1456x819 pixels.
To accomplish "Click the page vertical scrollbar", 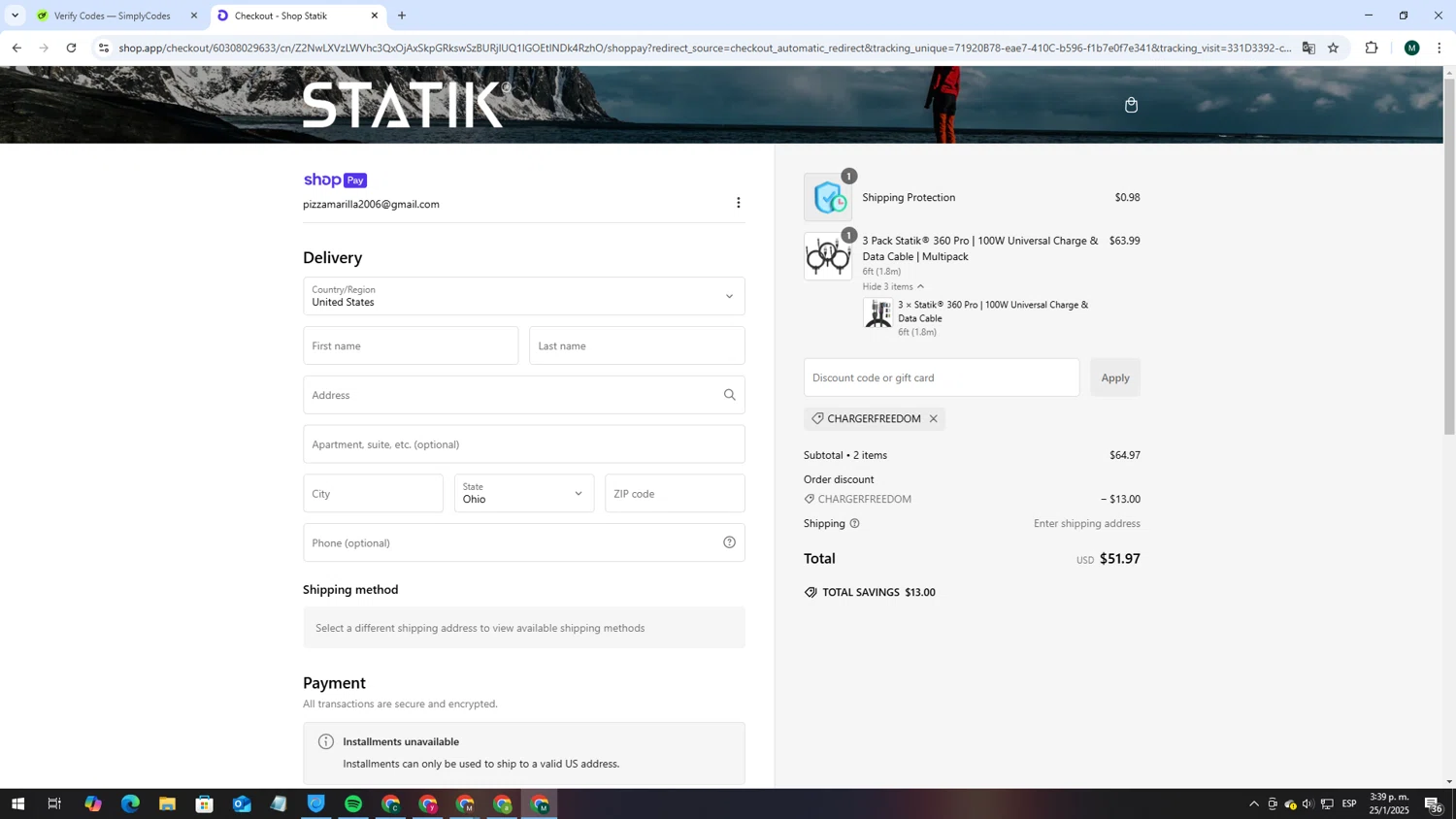I will coord(1449,256).
